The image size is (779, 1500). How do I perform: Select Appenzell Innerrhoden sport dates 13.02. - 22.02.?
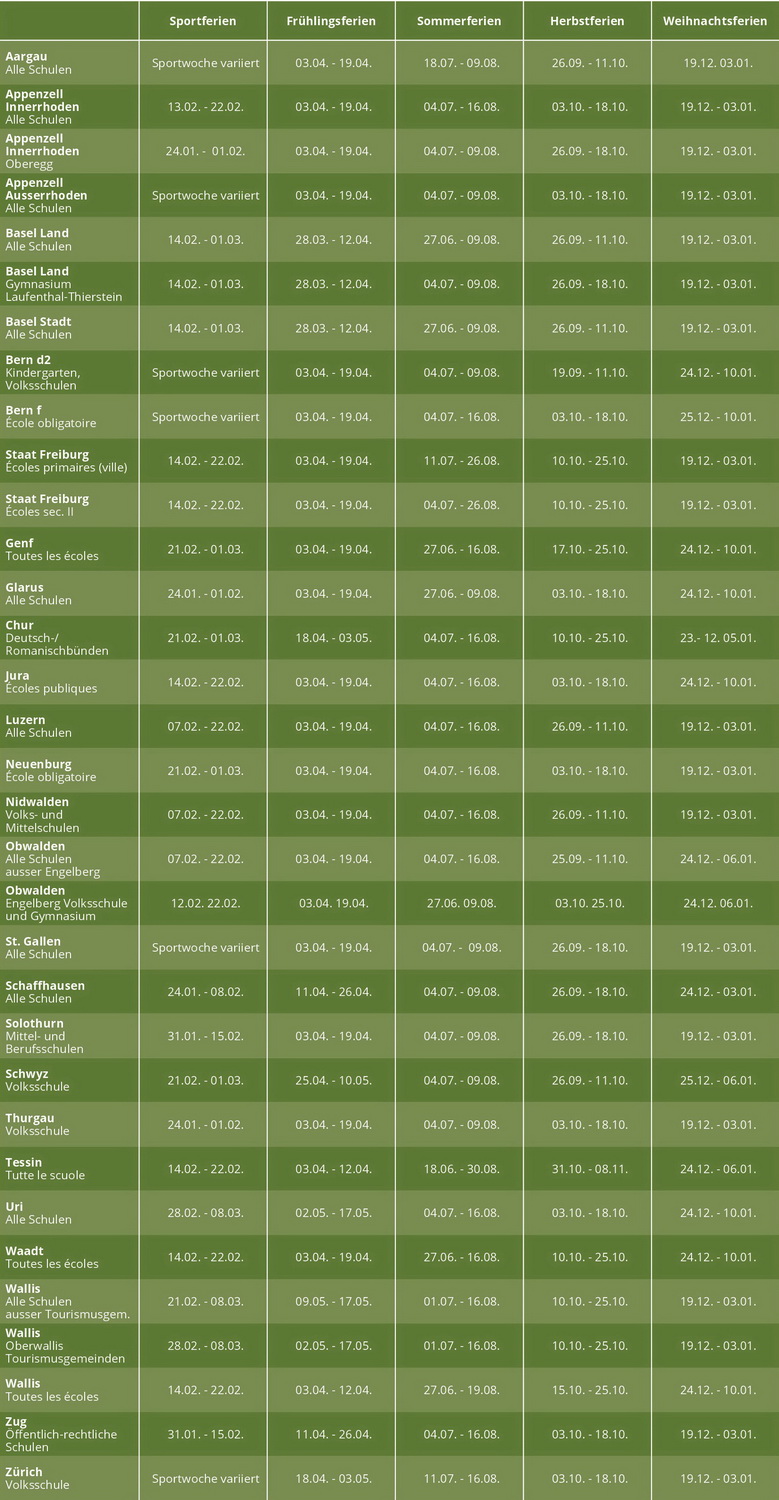(x=205, y=107)
